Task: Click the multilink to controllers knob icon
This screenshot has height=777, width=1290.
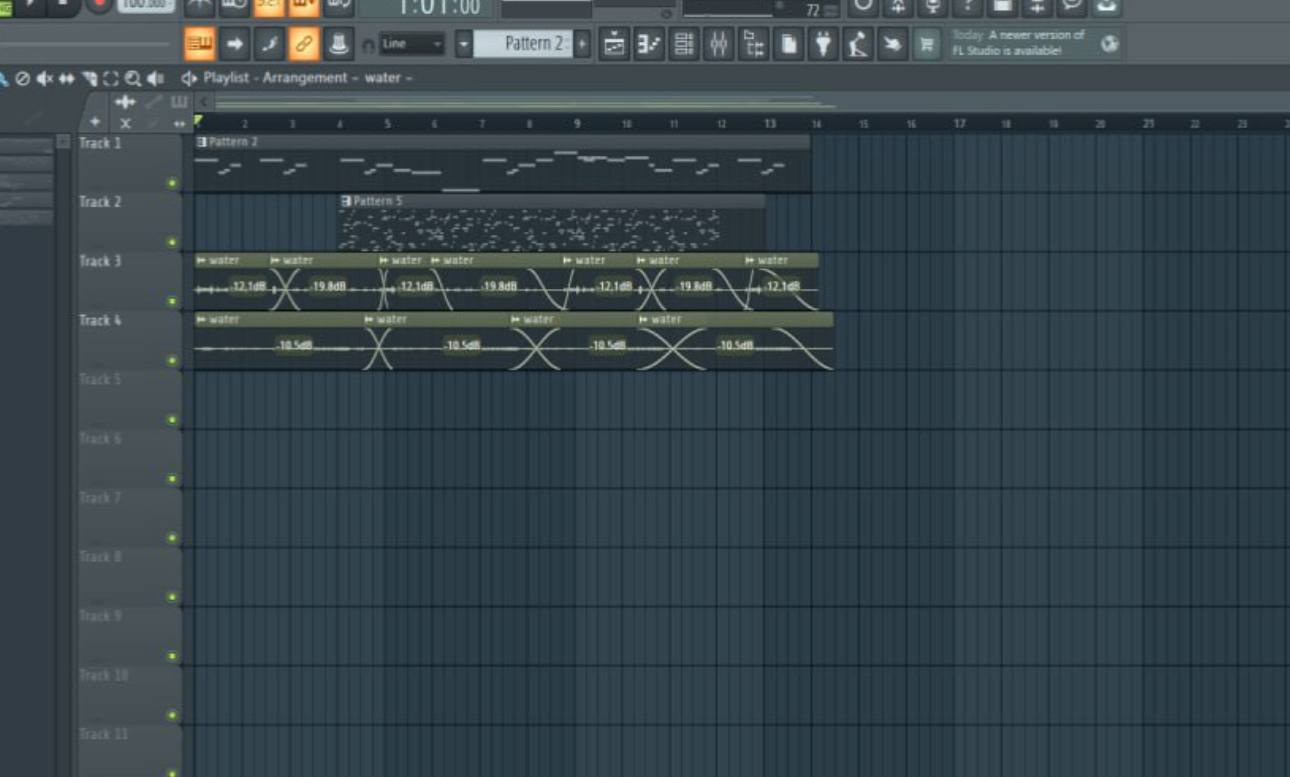Action: pos(338,44)
